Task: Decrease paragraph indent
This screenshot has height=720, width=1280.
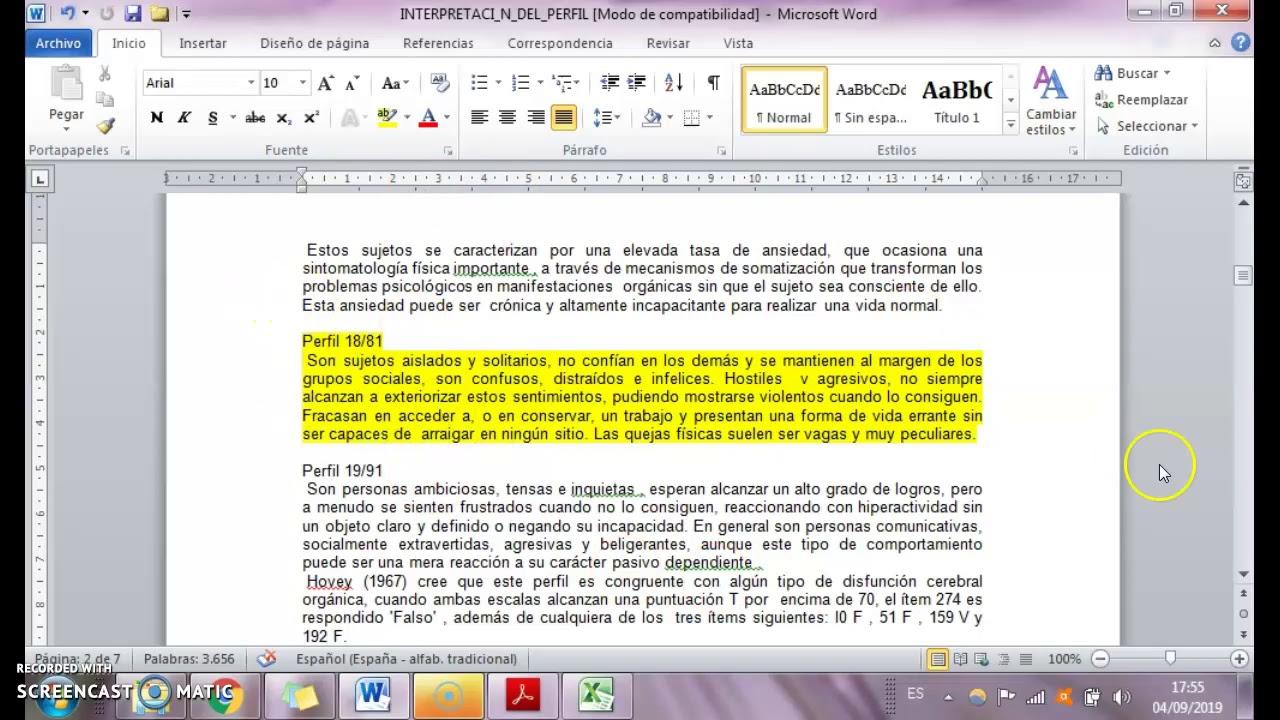Action: coord(609,83)
